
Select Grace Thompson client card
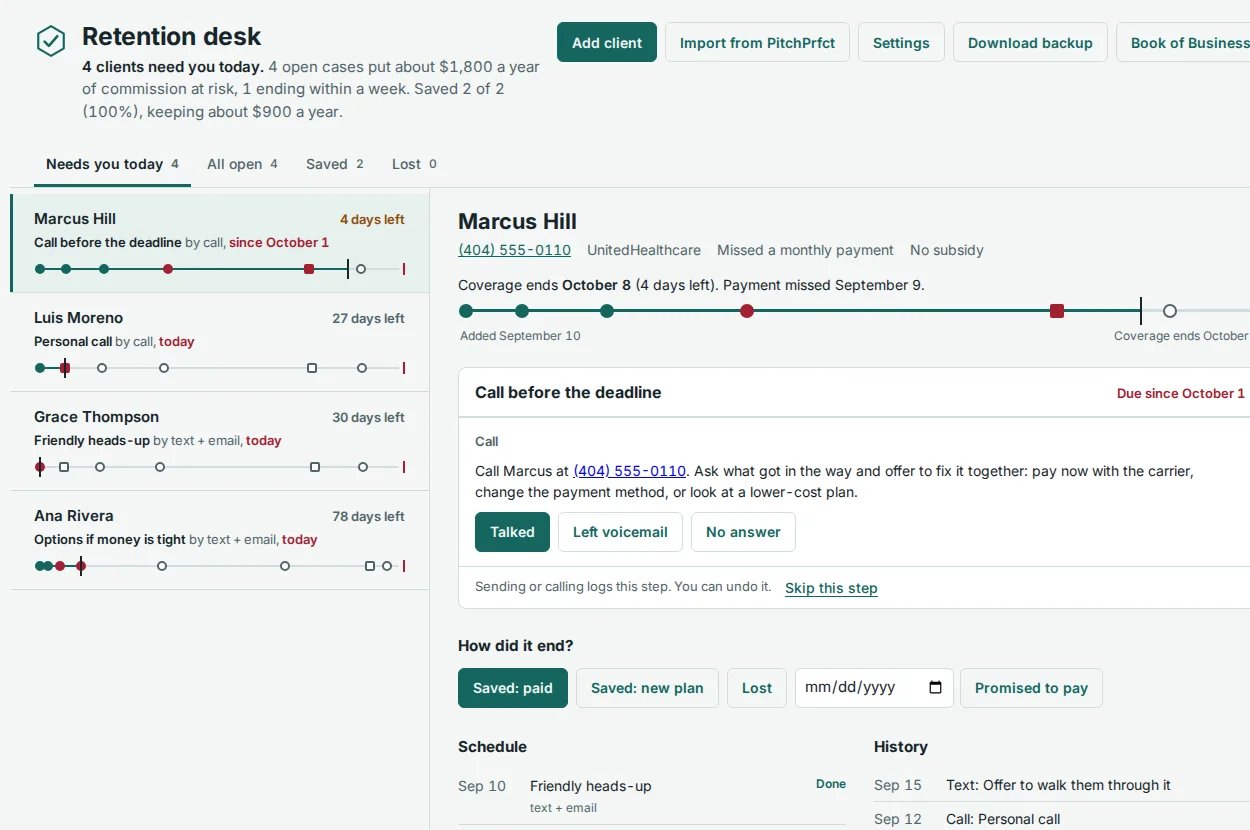click(x=220, y=441)
